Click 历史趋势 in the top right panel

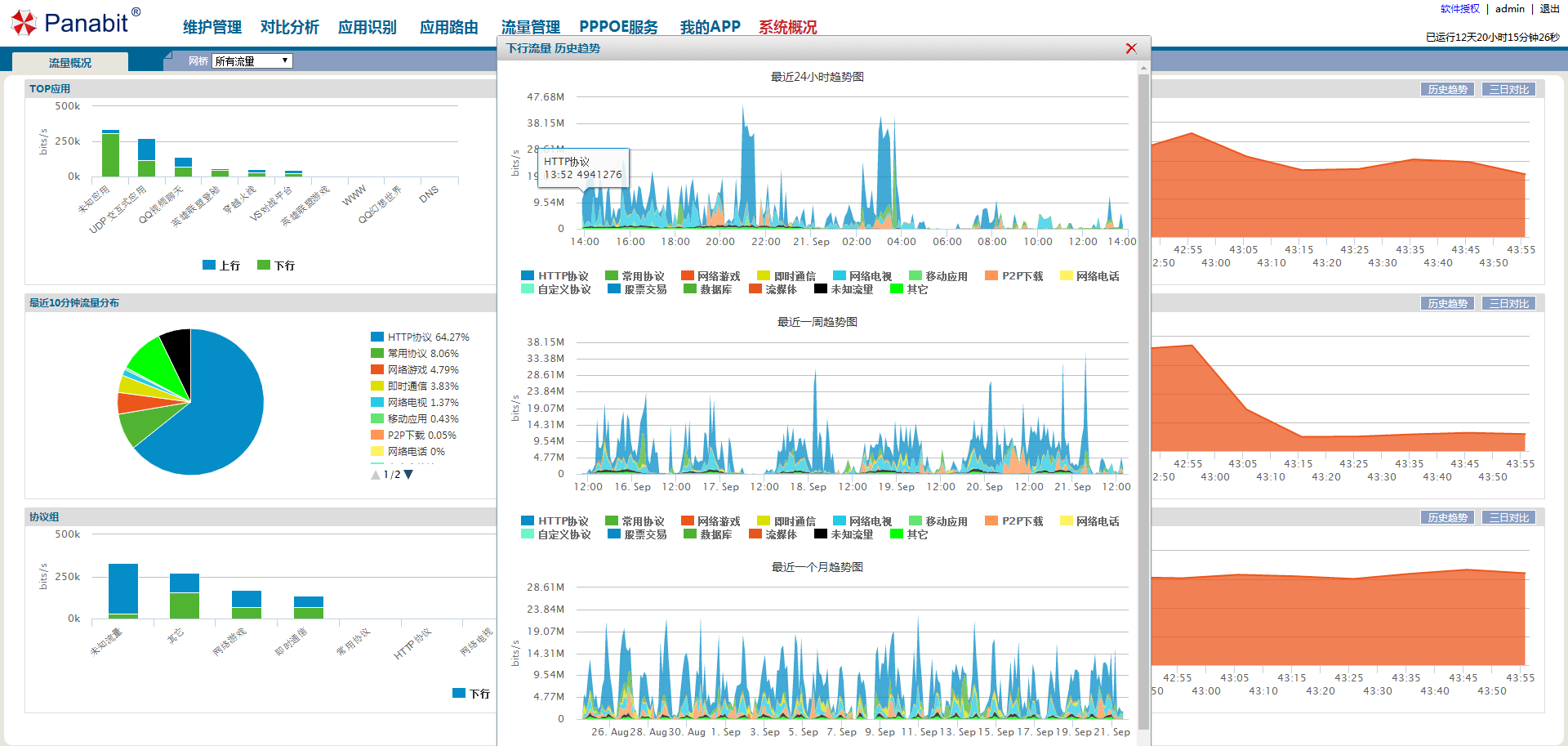1448,90
